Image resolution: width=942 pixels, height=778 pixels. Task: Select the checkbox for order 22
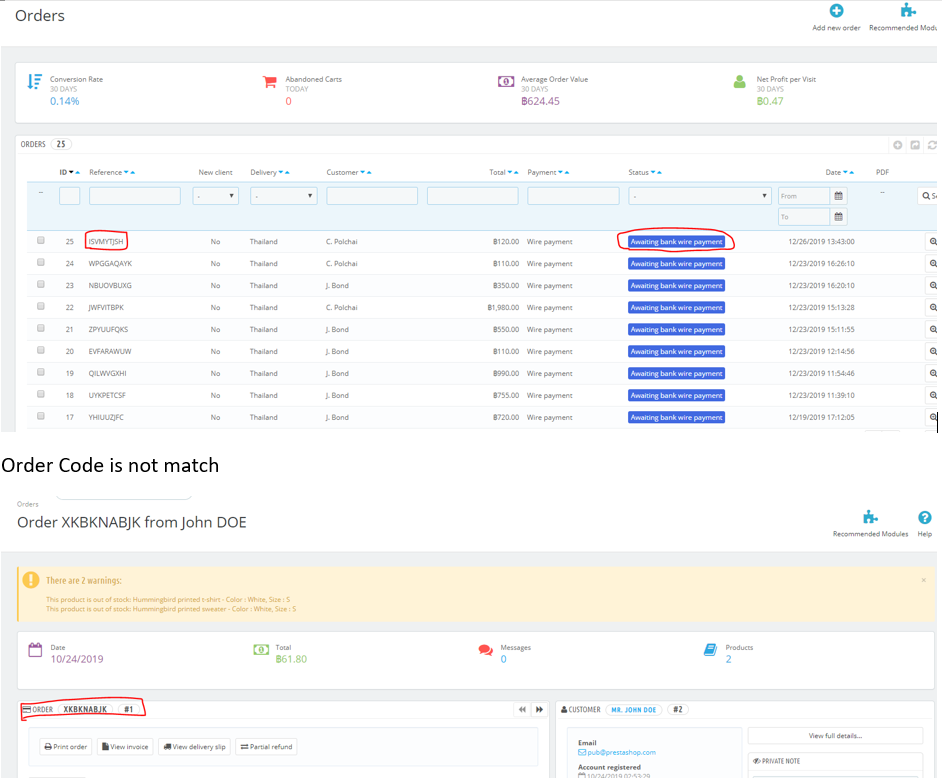point(41,306)
